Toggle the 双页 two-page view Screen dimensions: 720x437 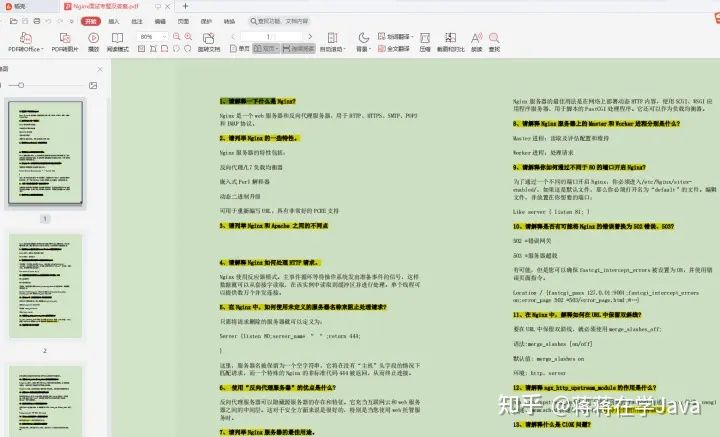coord(264,49)
